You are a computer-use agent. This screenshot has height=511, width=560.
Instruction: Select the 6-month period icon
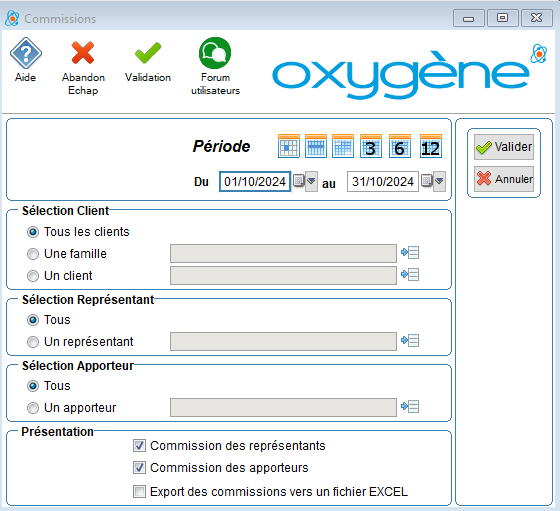(x=400, y=146)
